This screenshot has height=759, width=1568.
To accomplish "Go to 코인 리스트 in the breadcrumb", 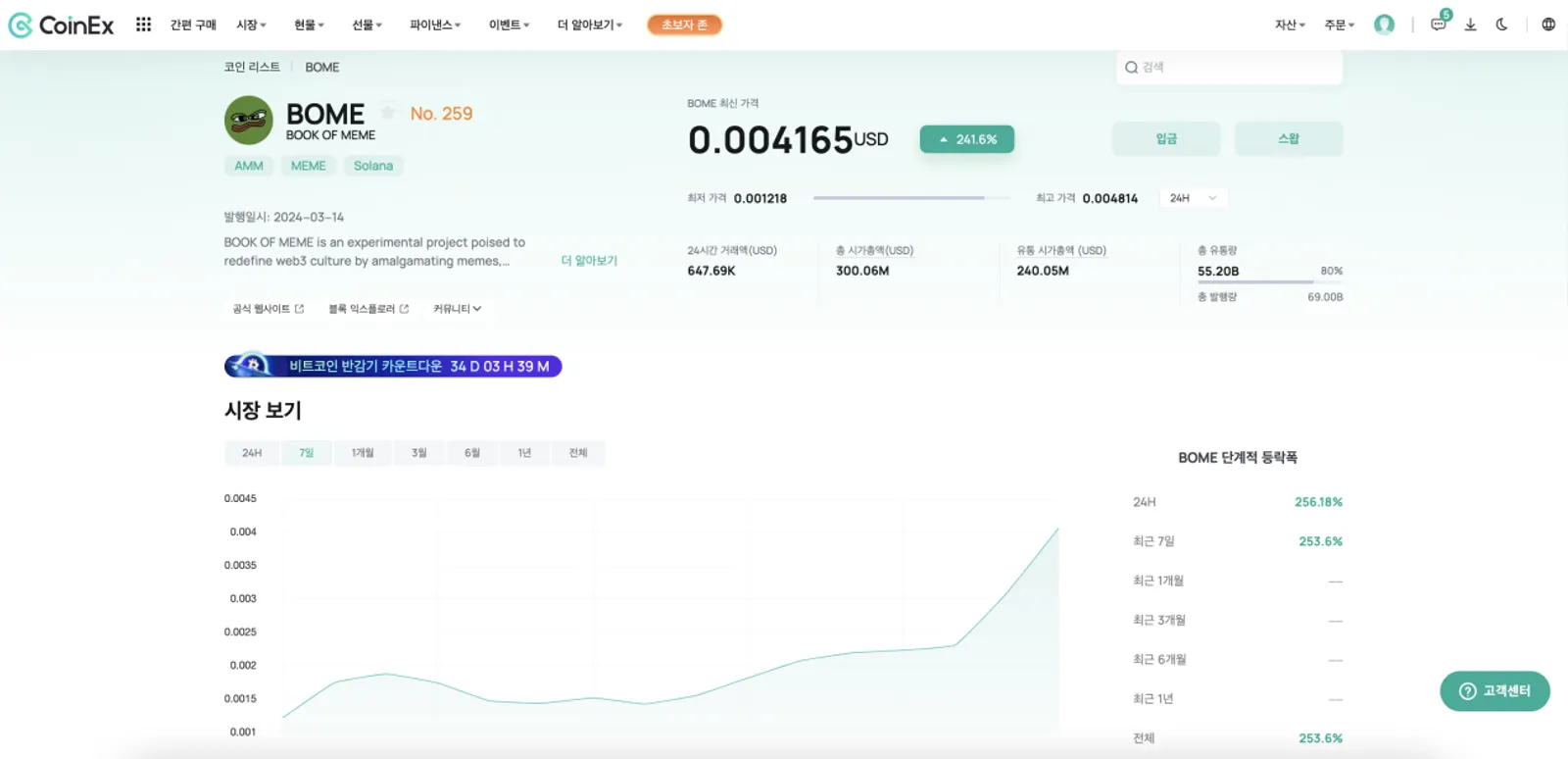I will [252, 67].
